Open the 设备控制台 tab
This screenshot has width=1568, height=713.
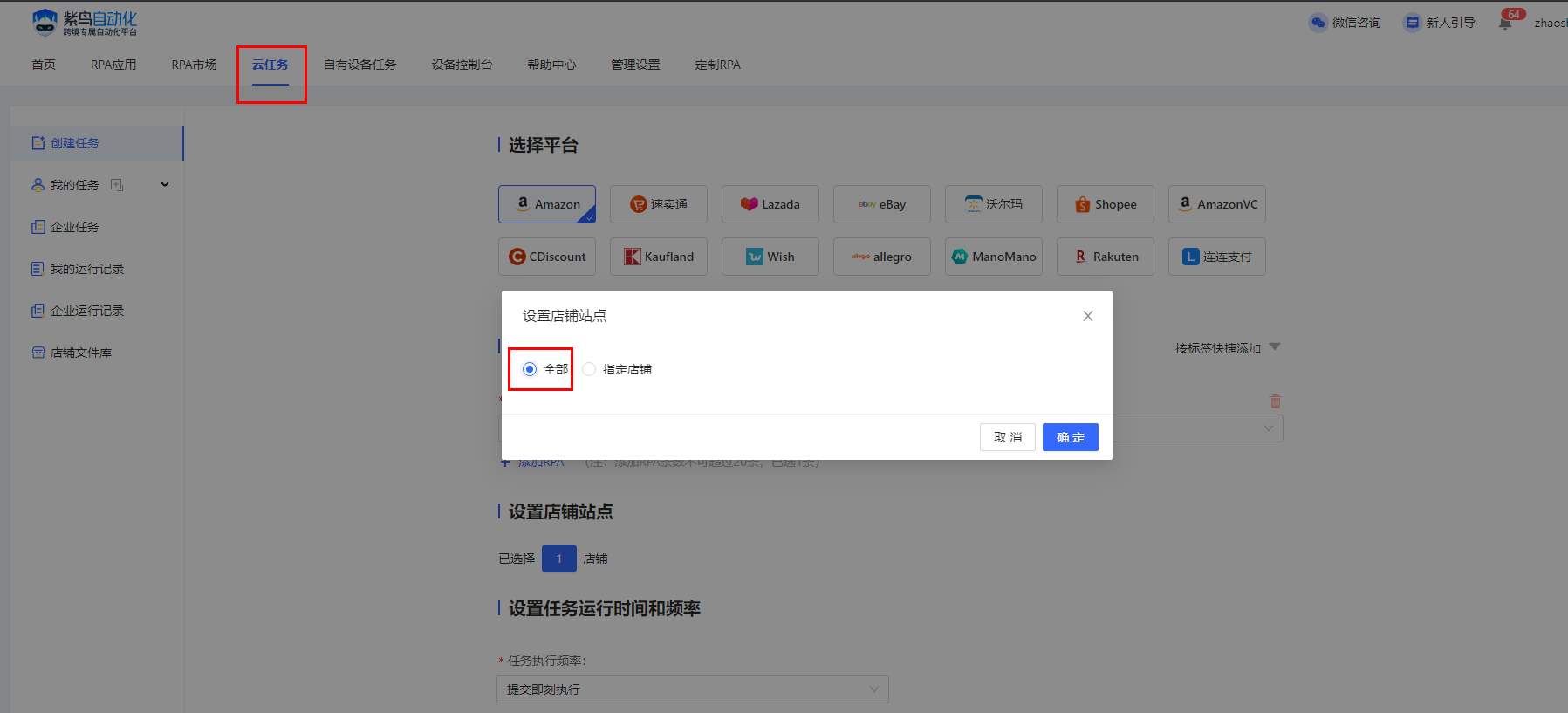click(x=462, y=65)
